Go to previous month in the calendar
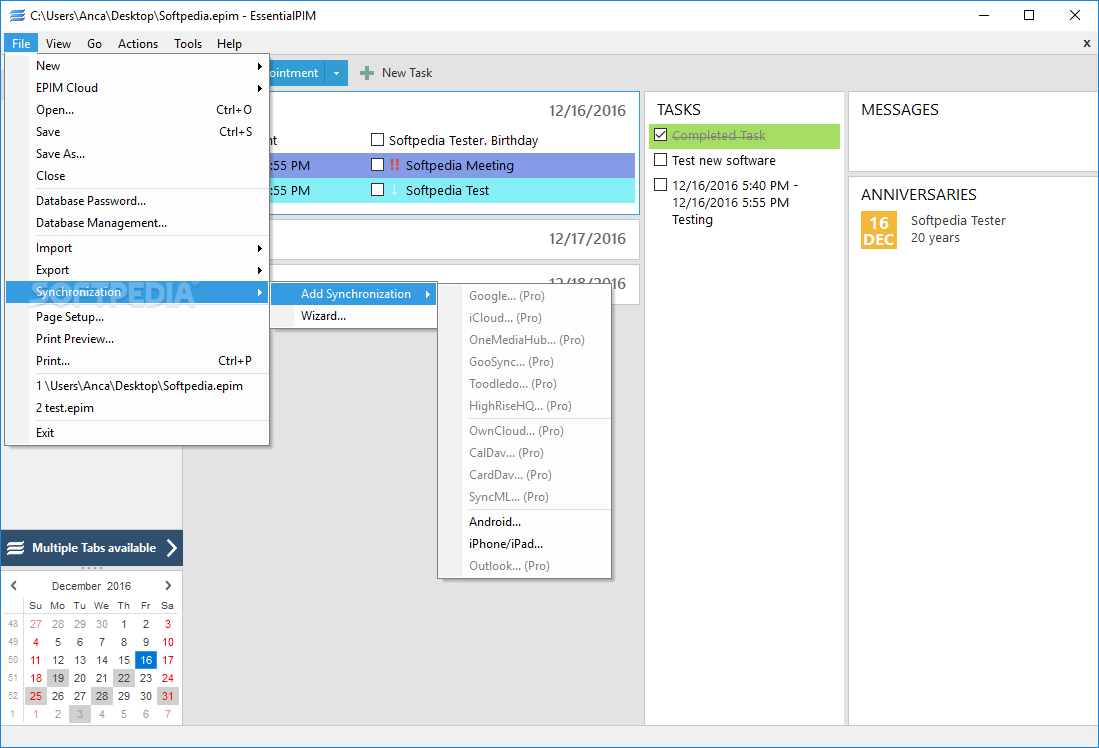This screenshot has height=748, width=1099. coord(13,585)
